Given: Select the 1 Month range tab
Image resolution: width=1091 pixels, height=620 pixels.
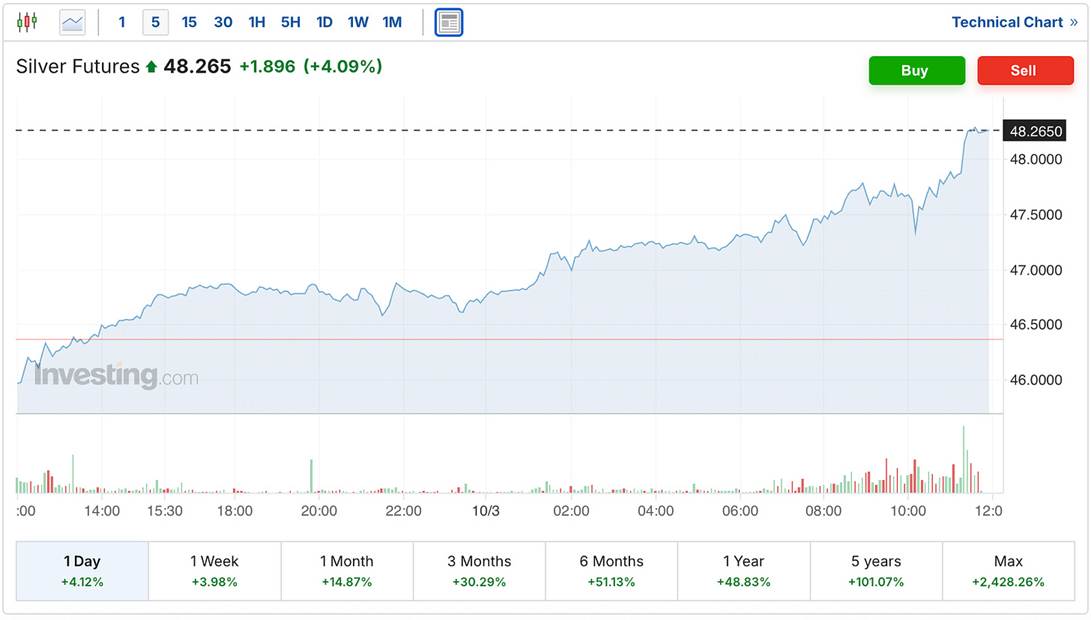Looking at the screenshot, I should [347, 570].
